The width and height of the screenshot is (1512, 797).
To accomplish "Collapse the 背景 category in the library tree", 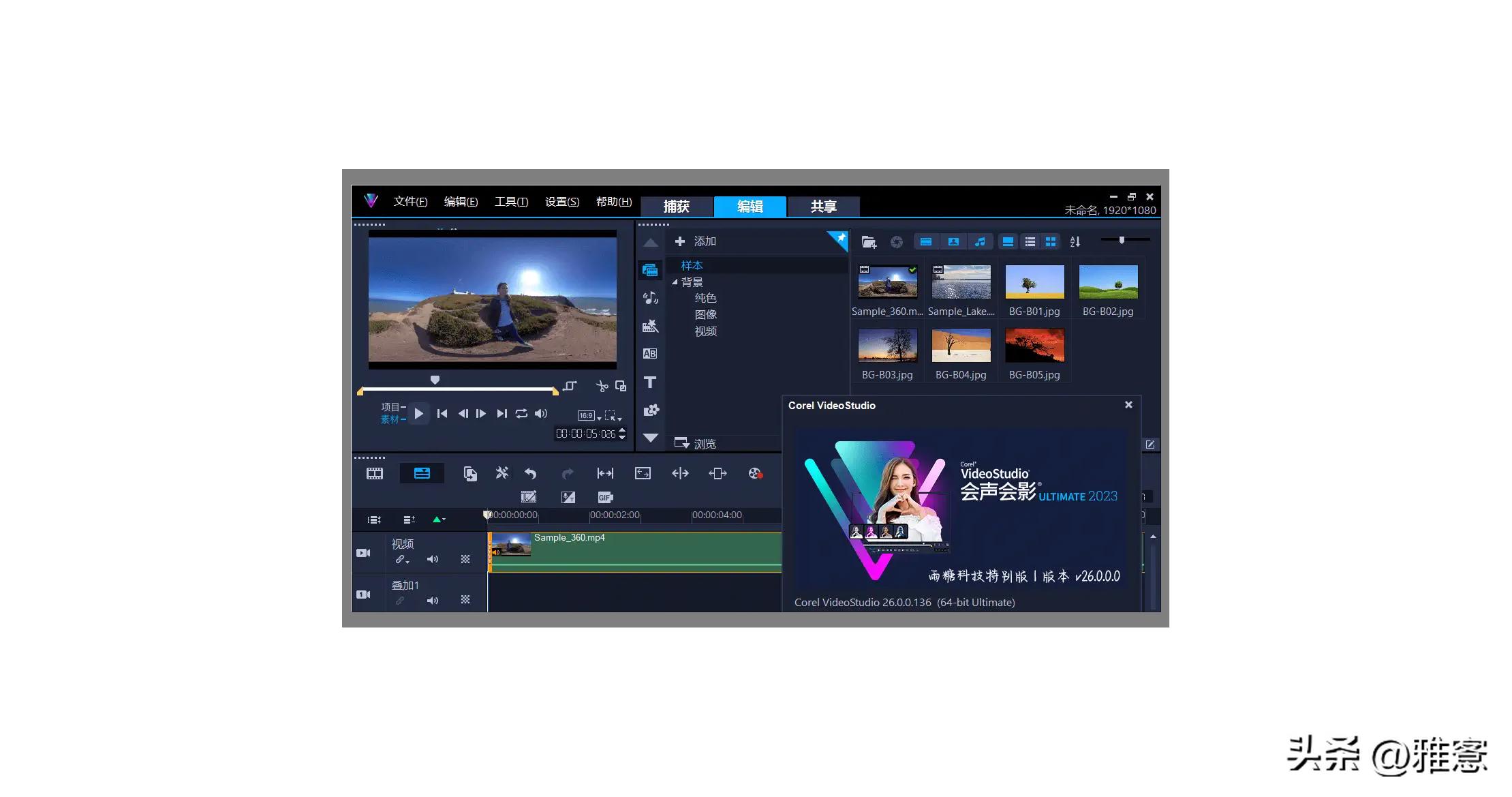I will (675, 281).
